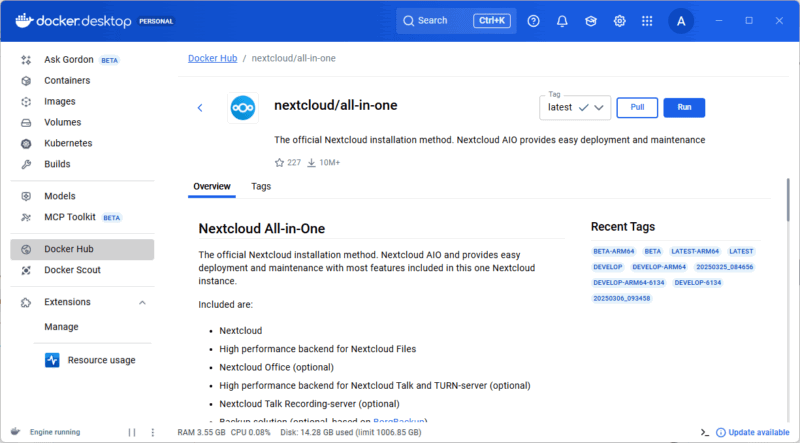Select the DEVELOP-ARM64 recent tag
The image size is (800, 443).
659,267
